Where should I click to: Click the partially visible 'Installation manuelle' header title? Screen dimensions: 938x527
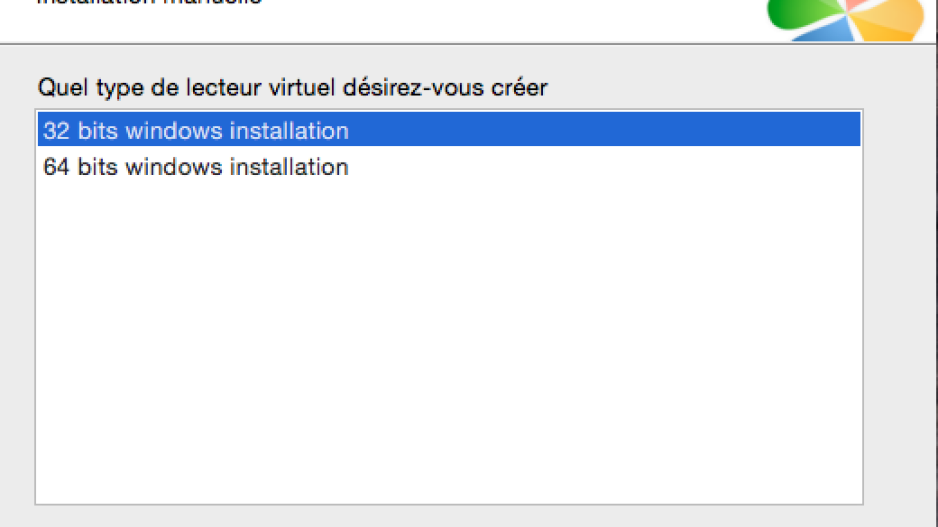pos(150,2)
